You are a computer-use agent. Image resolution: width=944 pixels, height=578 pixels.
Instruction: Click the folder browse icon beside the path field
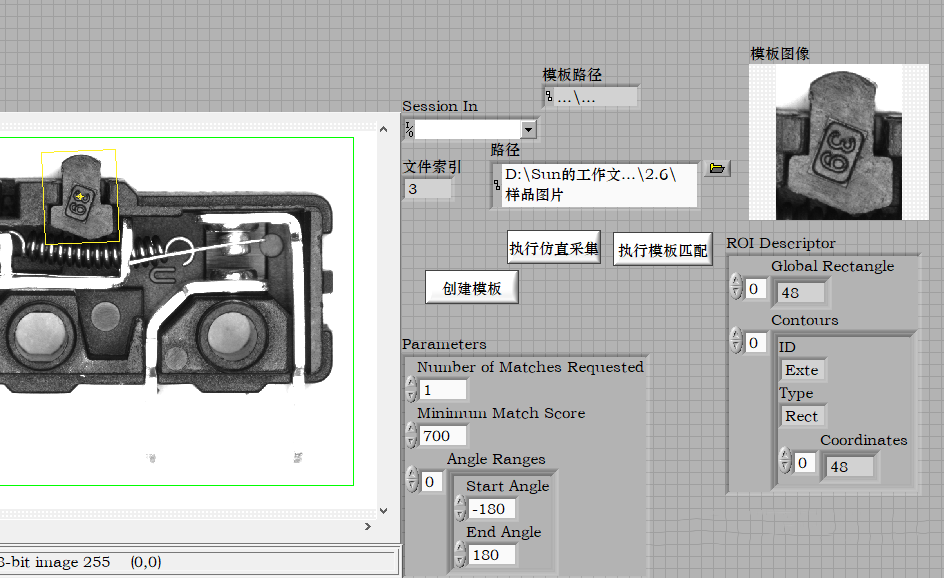pyautogui.click(x=717, y=168)
